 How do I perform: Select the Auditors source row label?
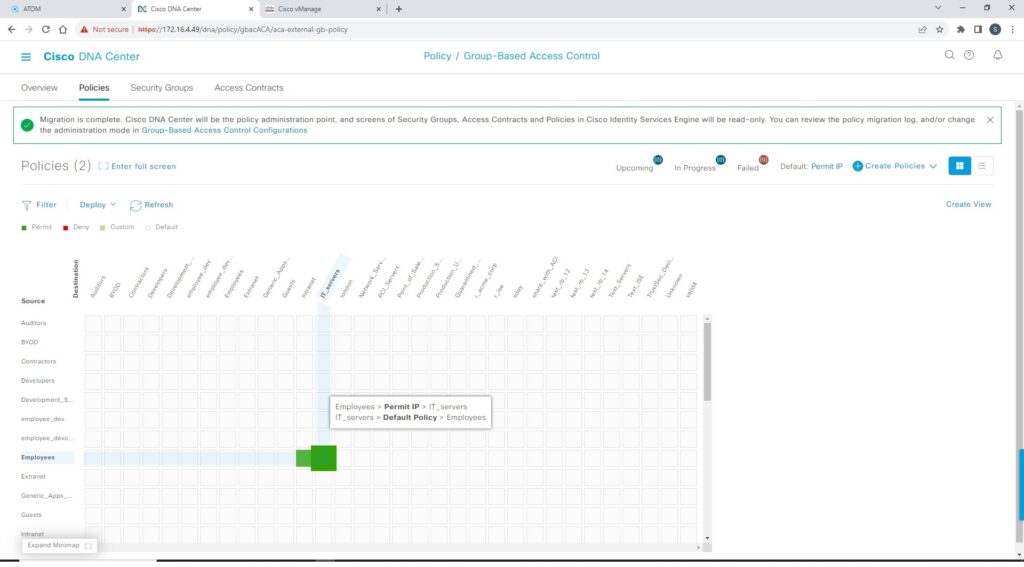coord(33,323)
